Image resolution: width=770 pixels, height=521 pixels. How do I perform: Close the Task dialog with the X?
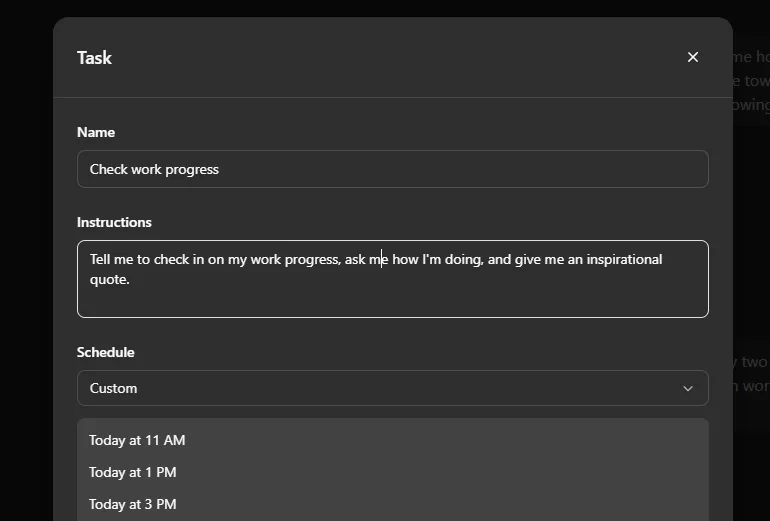693,57
